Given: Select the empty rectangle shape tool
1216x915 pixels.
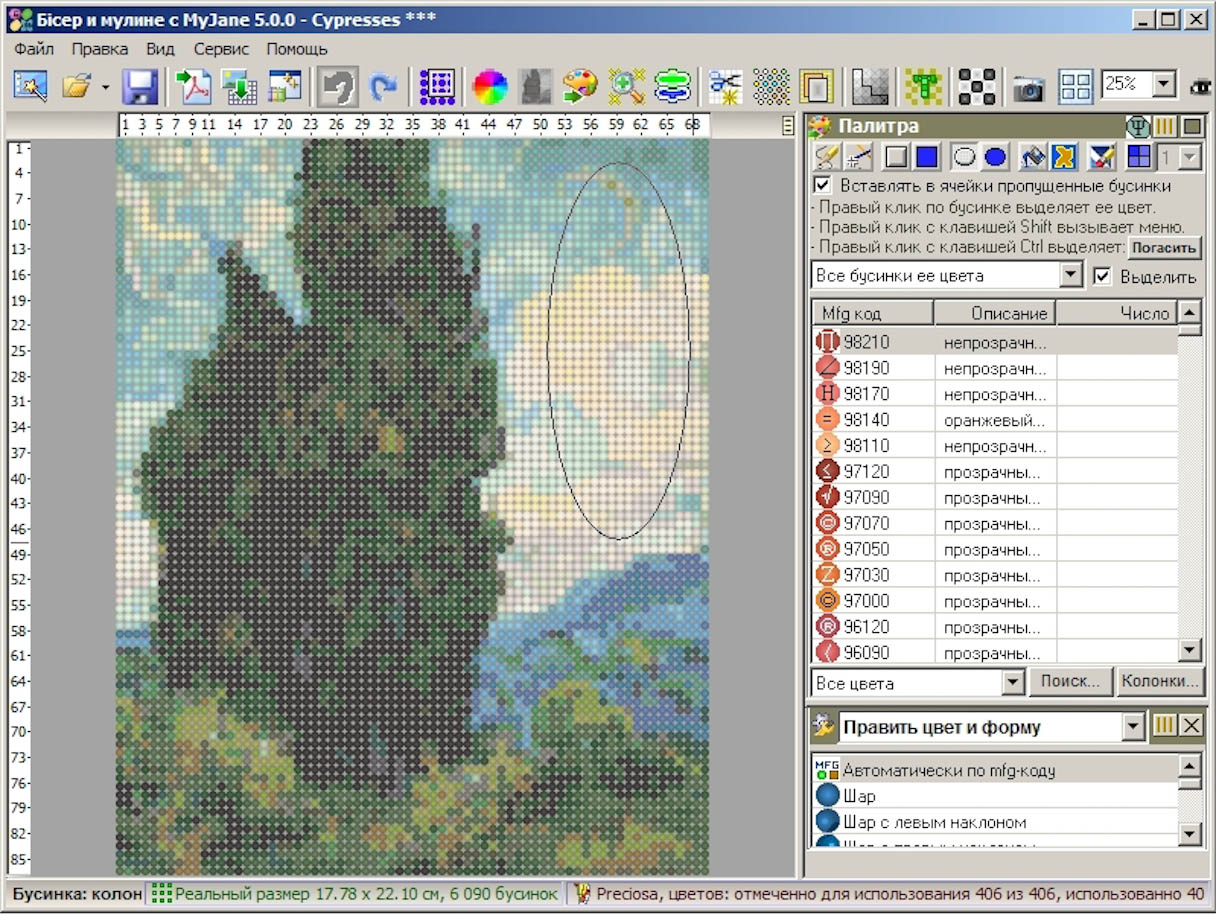Looking at the screenshot, I should (x=897, y=157).
